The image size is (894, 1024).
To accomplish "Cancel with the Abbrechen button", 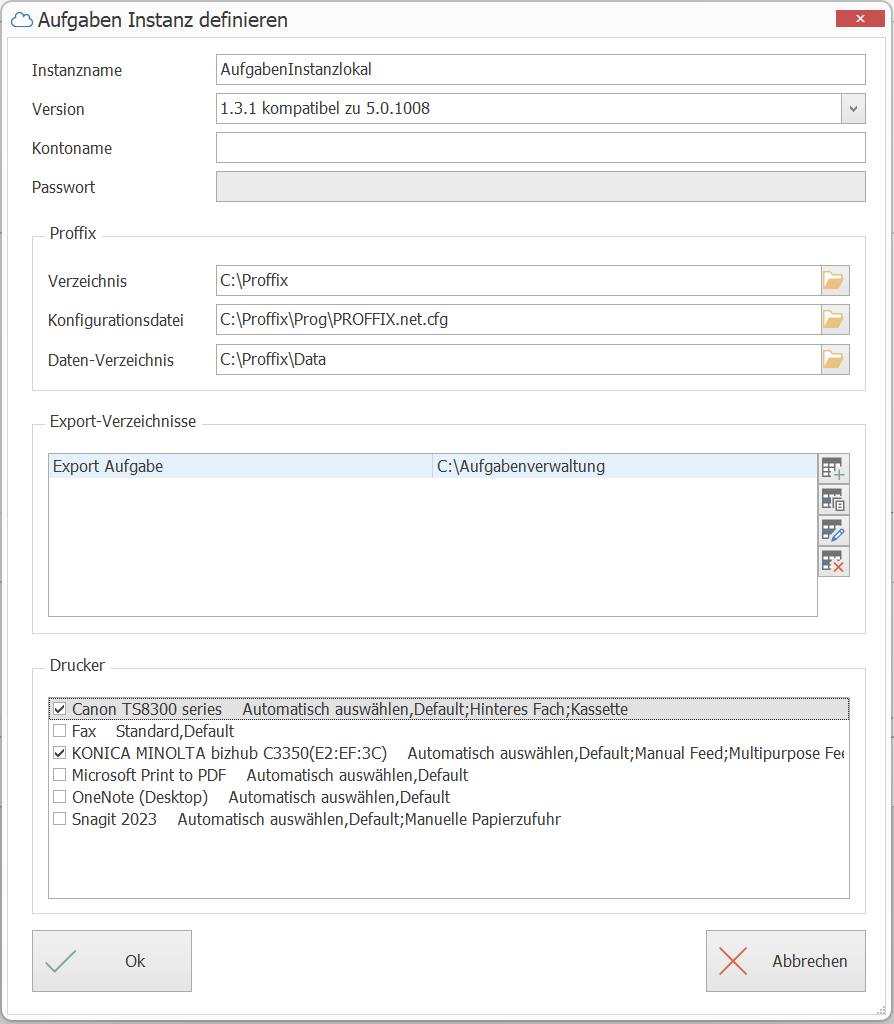I will pyautogui.click(x=786, y=961).
